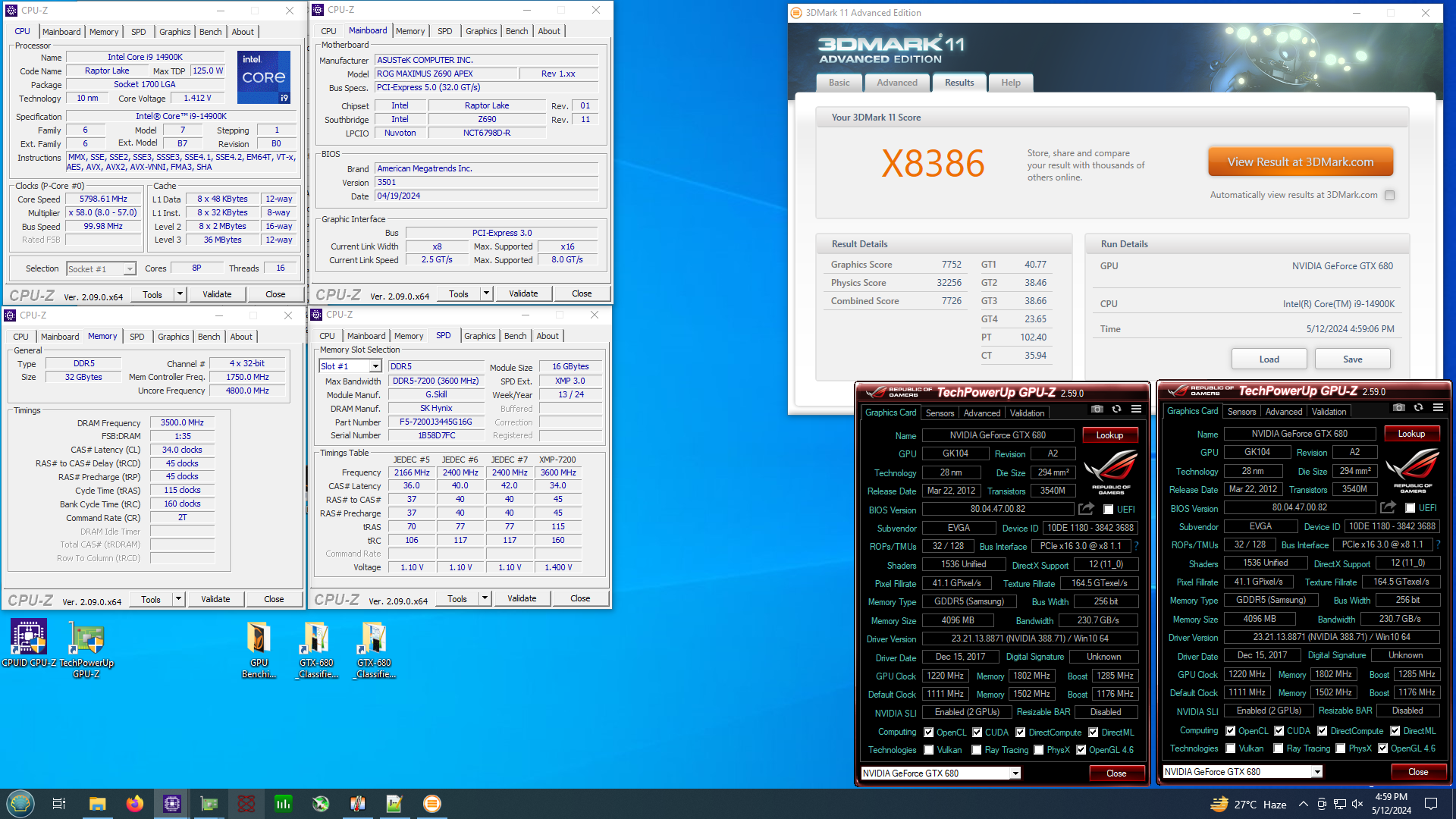Toggle automatically view results at 3DMark.com checkbox

1389,195
